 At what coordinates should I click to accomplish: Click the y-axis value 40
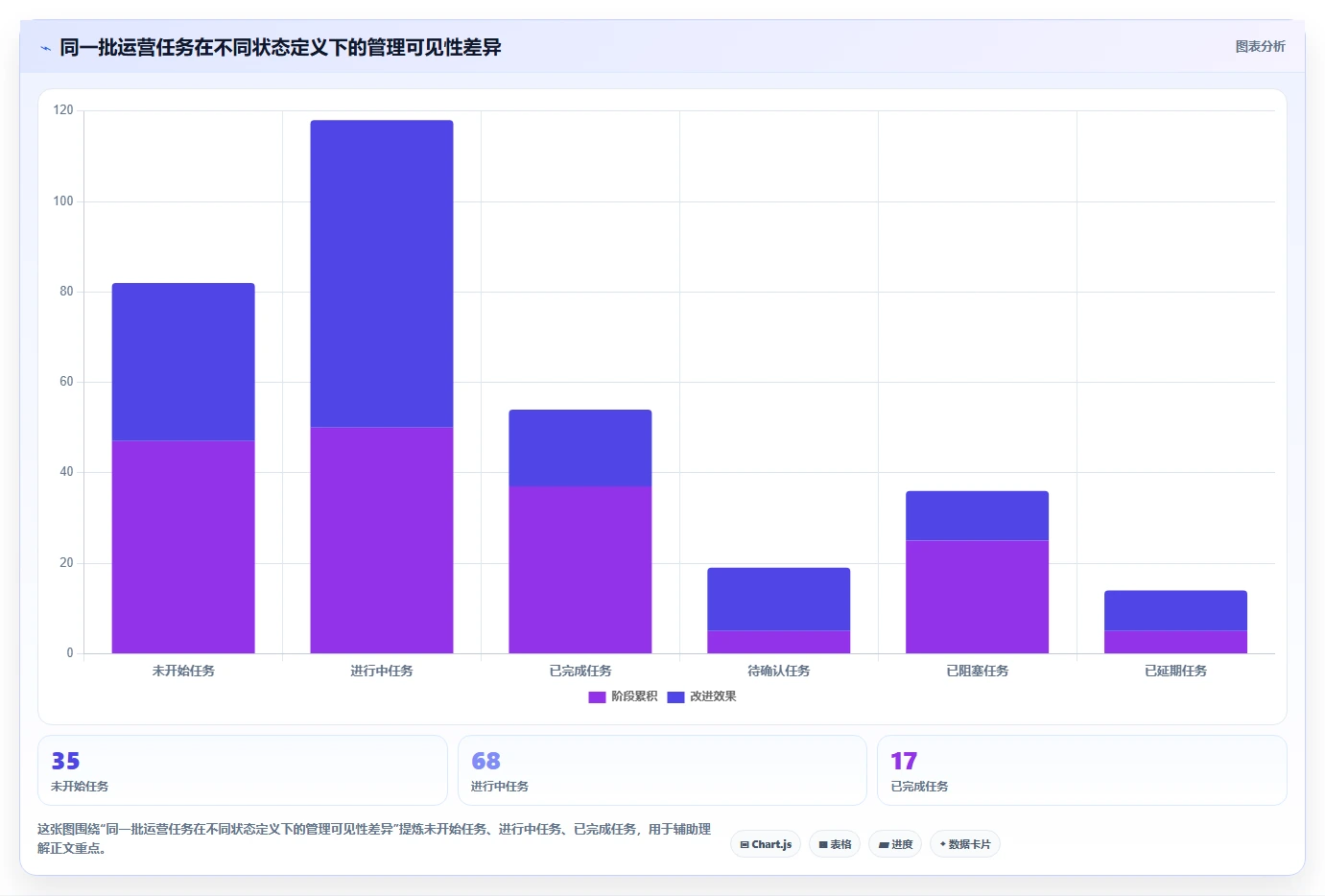[66, 472]
